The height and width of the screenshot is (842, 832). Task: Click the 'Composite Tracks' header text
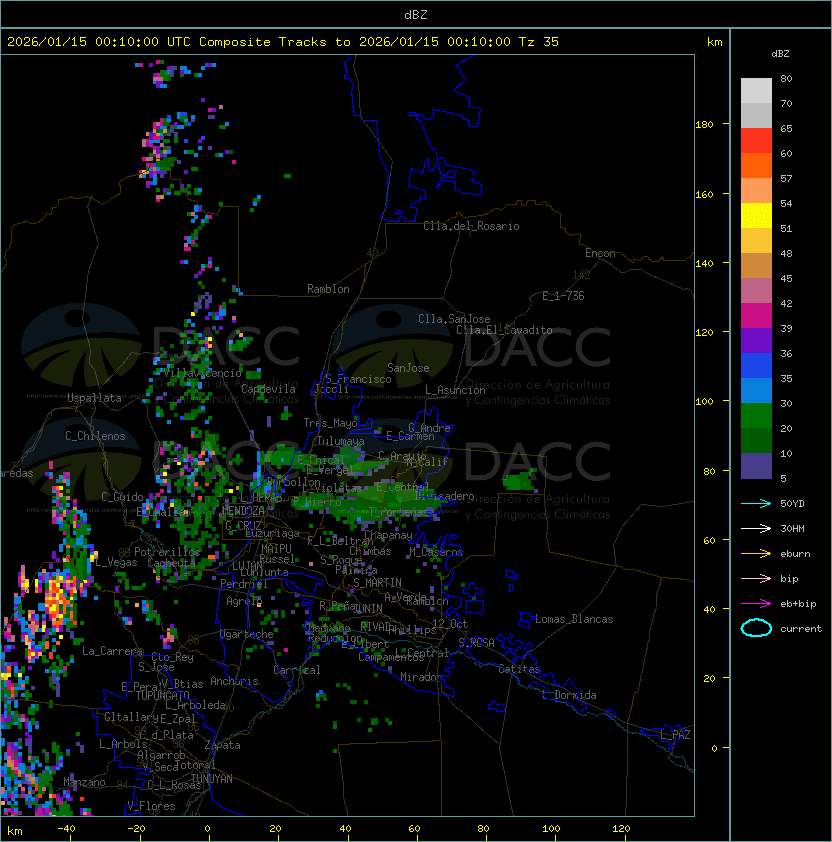[263, 42]
